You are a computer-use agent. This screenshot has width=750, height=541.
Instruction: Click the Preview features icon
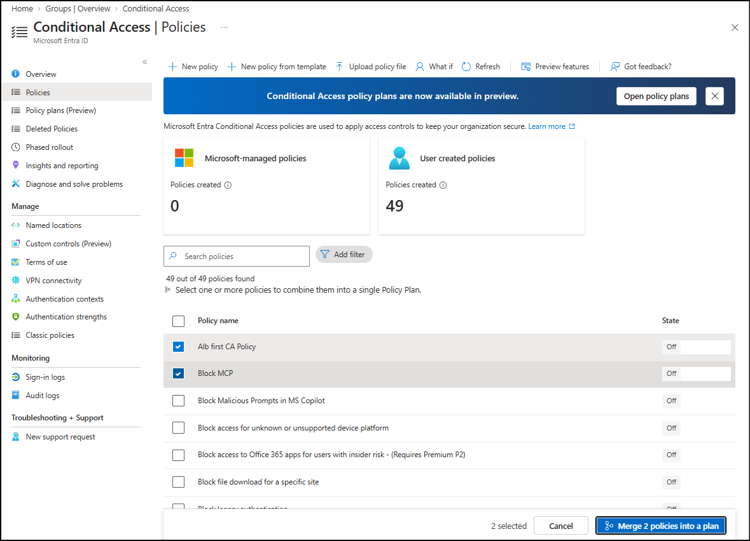526,66
